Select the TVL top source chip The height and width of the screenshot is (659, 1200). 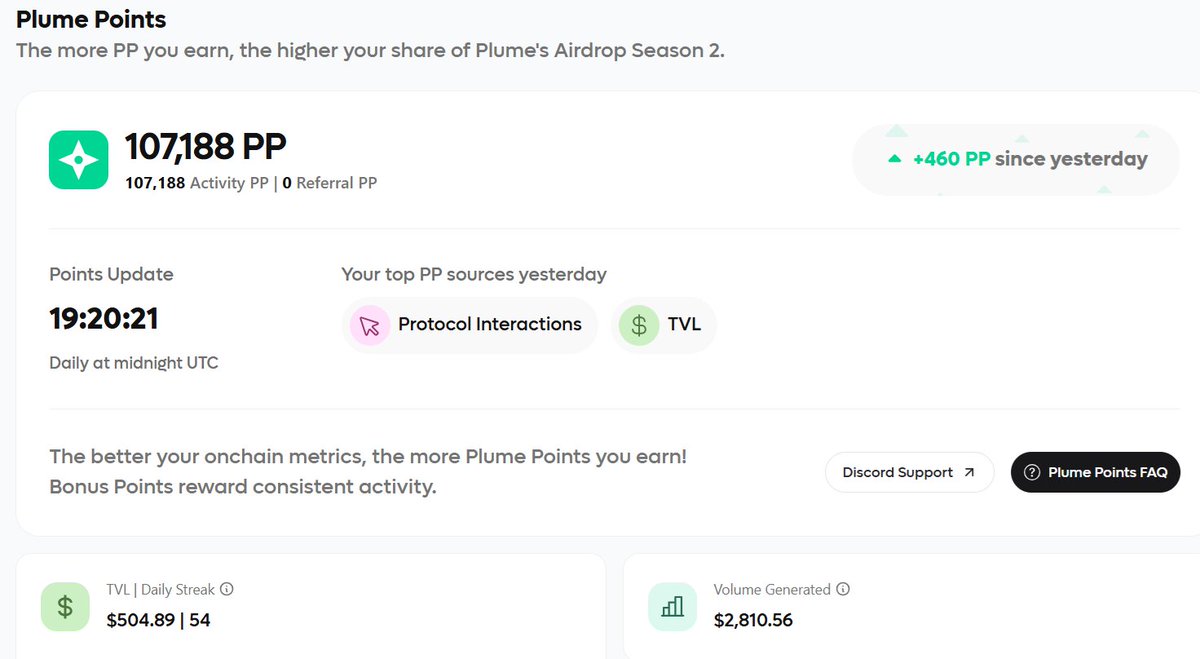click(664, 326)
